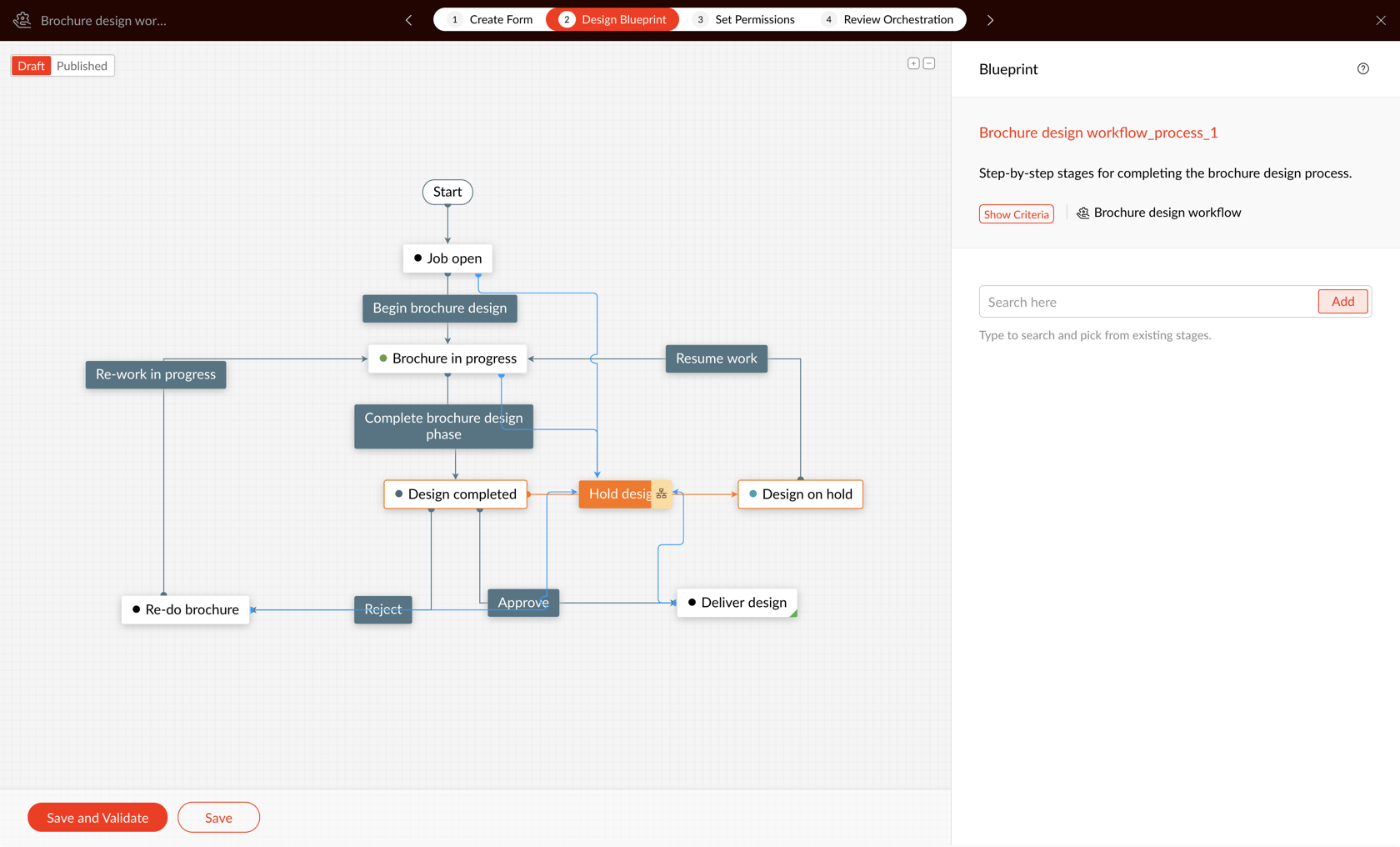Viewport: 1400px width, 847px height.
Task: Click the Show Criteria button
Action: [x=1016, y=213]
